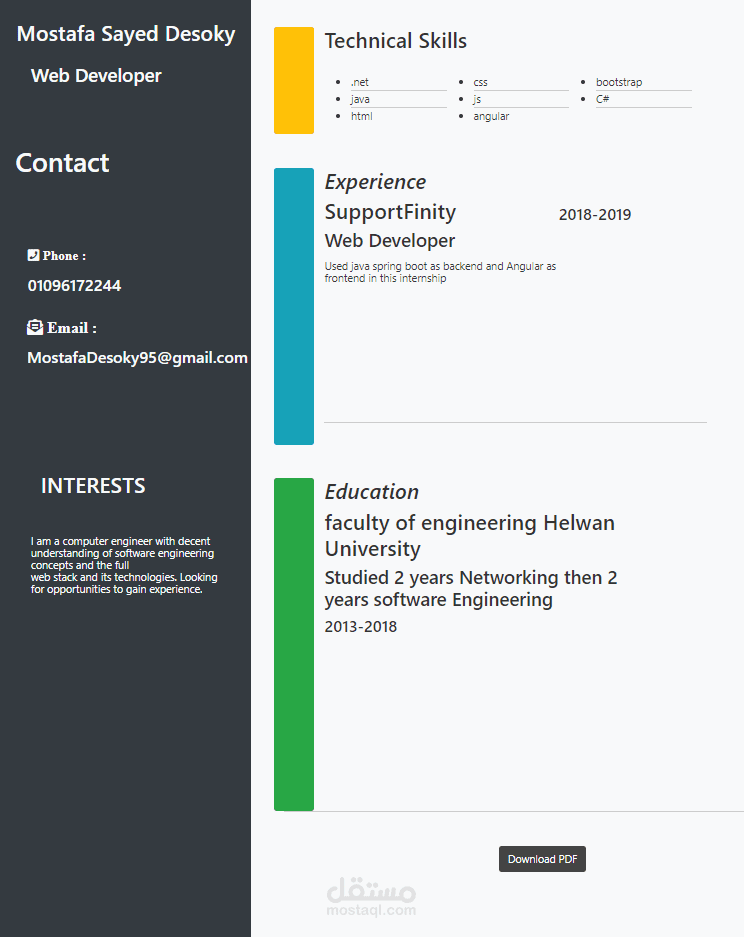
Task: Click the Mostafa Sayed Desoky name heading
Action: (x=126, y=34)
